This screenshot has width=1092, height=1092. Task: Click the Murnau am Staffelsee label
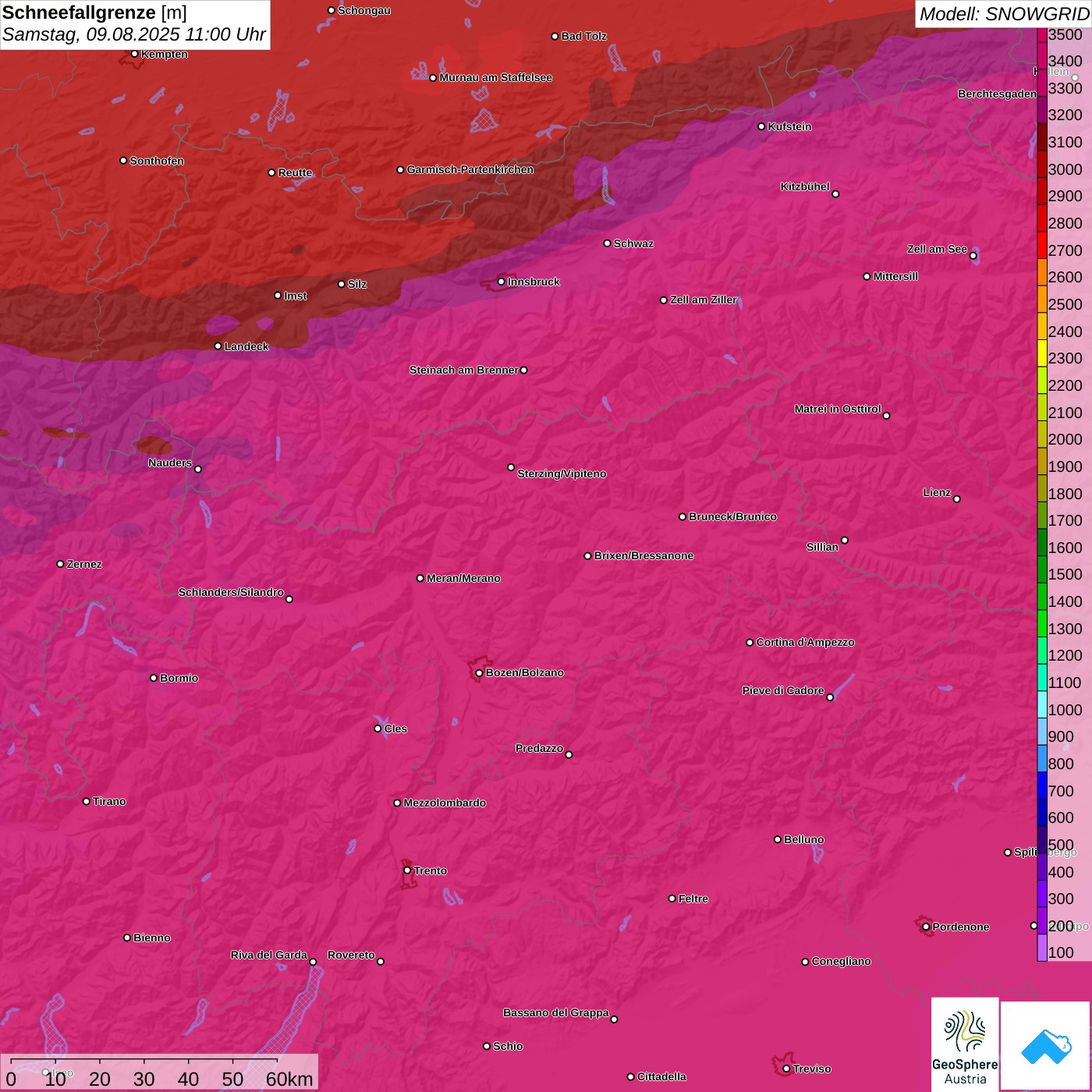[x=495, y=77]
